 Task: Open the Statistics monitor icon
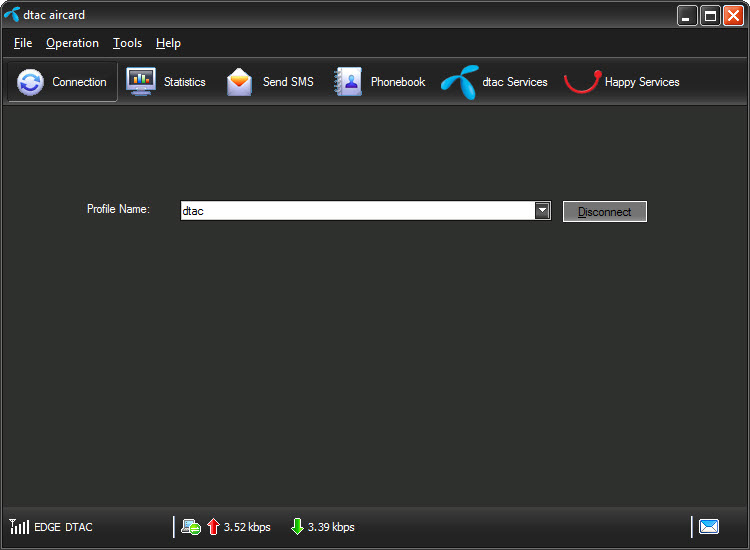[x=141, y=81]
